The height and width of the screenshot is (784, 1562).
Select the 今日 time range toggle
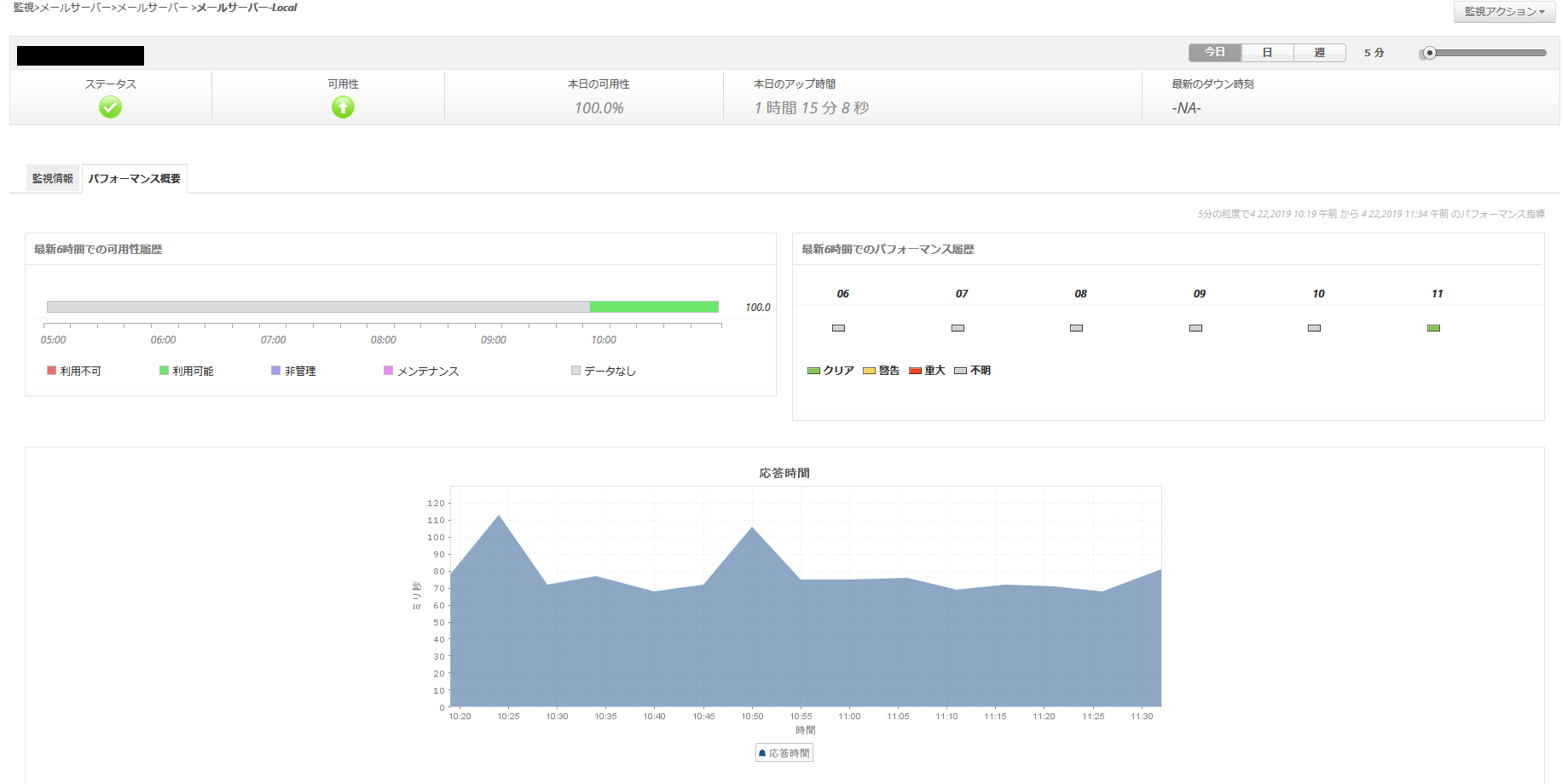[x=1215, y=53]
